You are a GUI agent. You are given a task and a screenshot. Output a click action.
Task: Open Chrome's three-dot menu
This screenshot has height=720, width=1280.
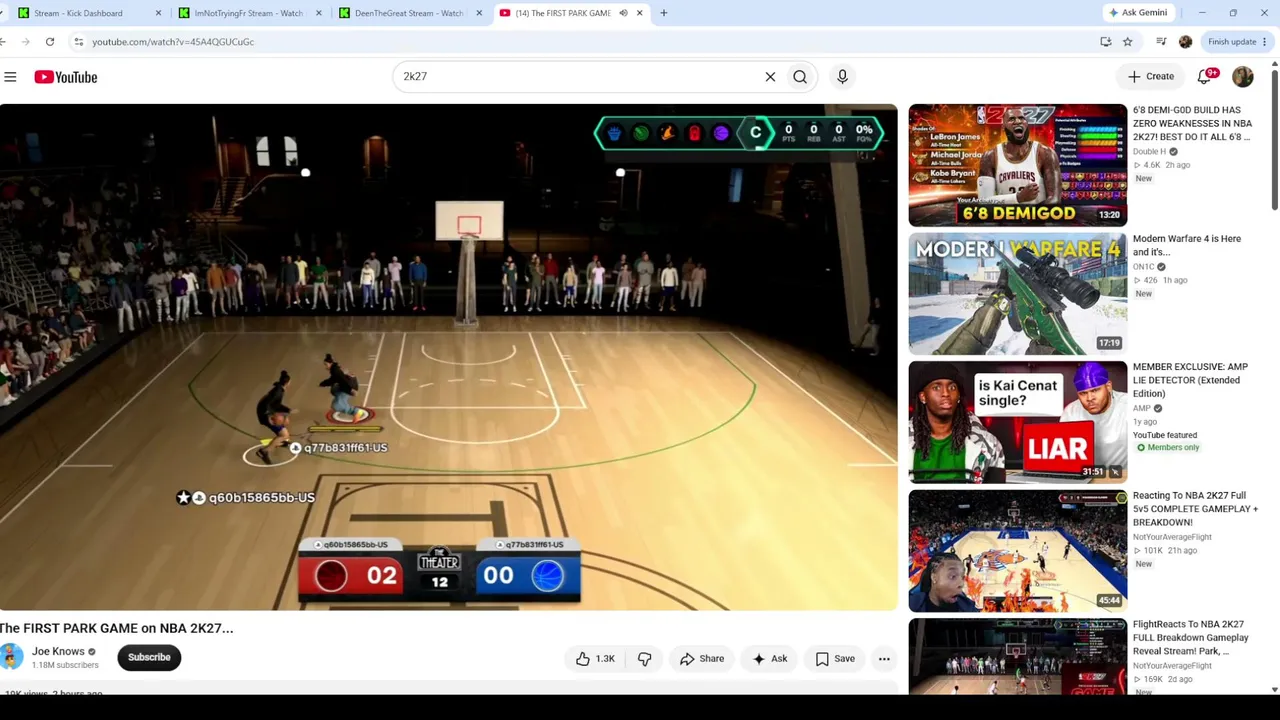click(1265, 42)
